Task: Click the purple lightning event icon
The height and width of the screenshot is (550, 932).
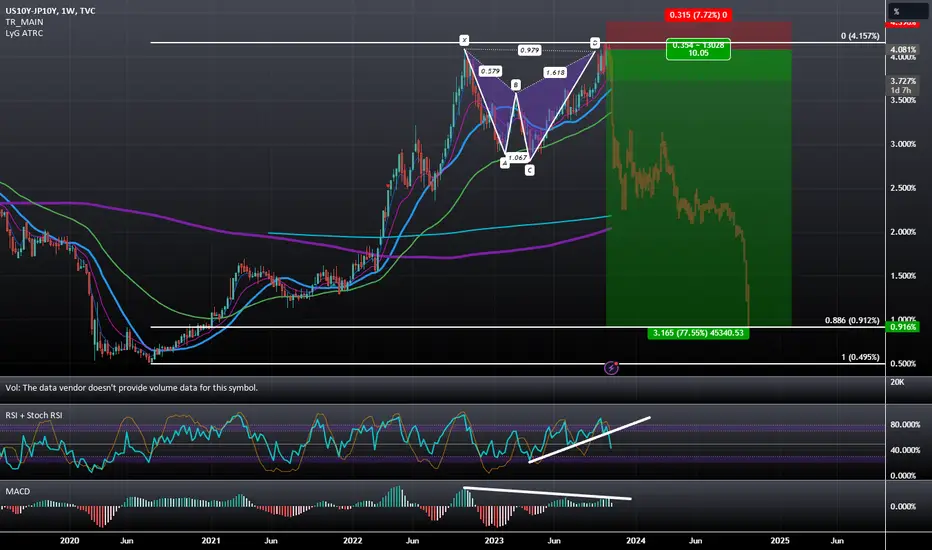Action: [611, 368]
